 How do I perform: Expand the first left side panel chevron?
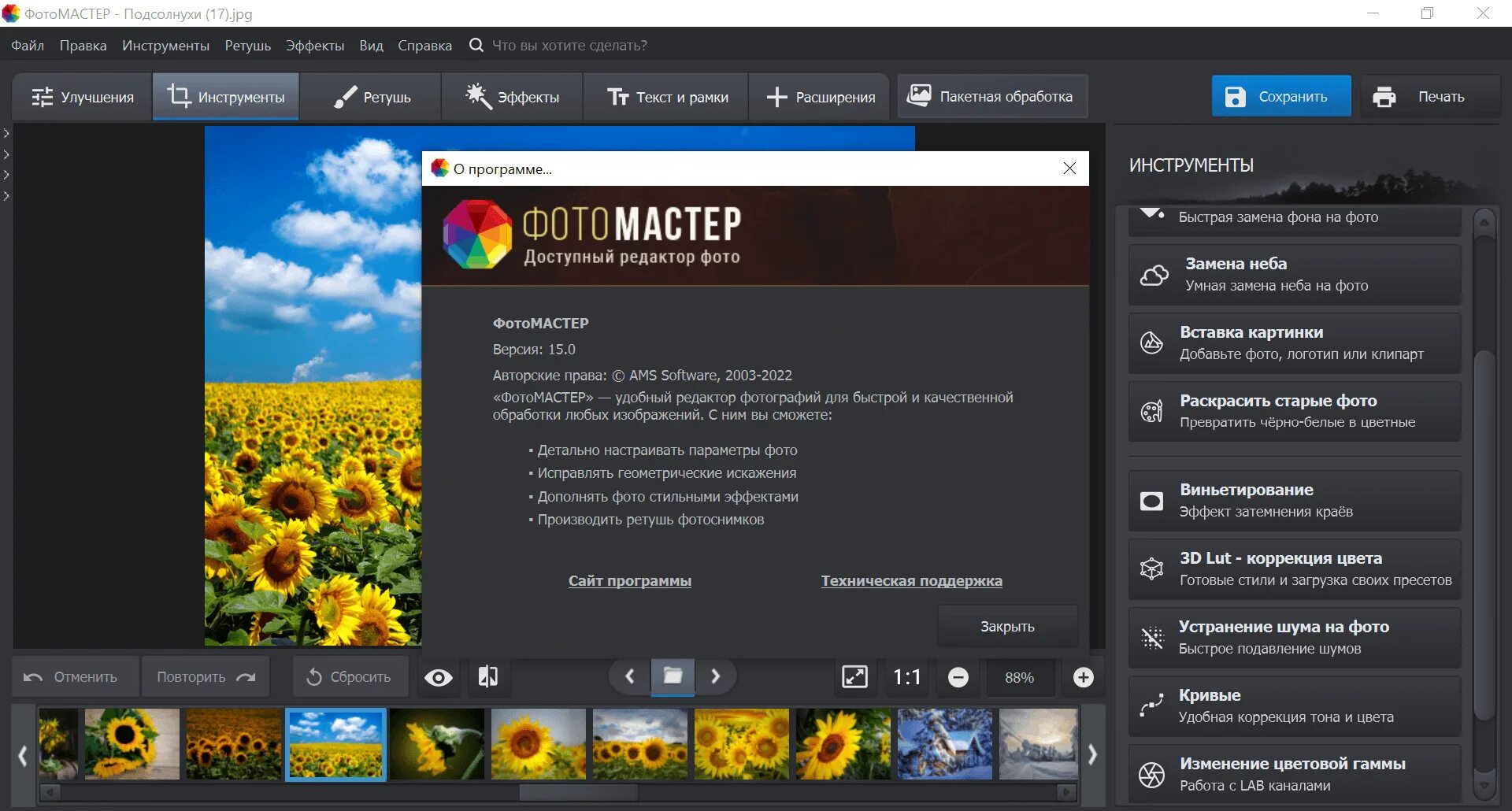[6, 133]
